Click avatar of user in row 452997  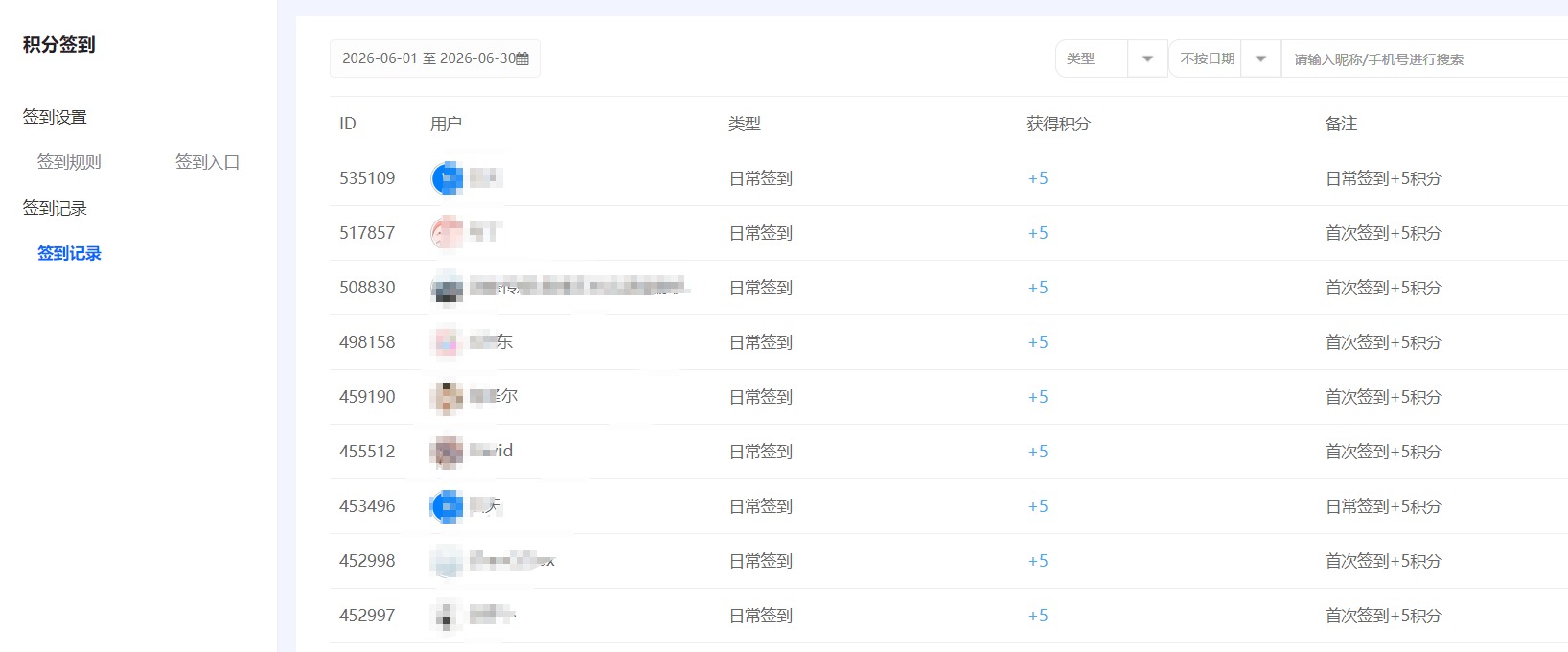(x=448, y=616)
